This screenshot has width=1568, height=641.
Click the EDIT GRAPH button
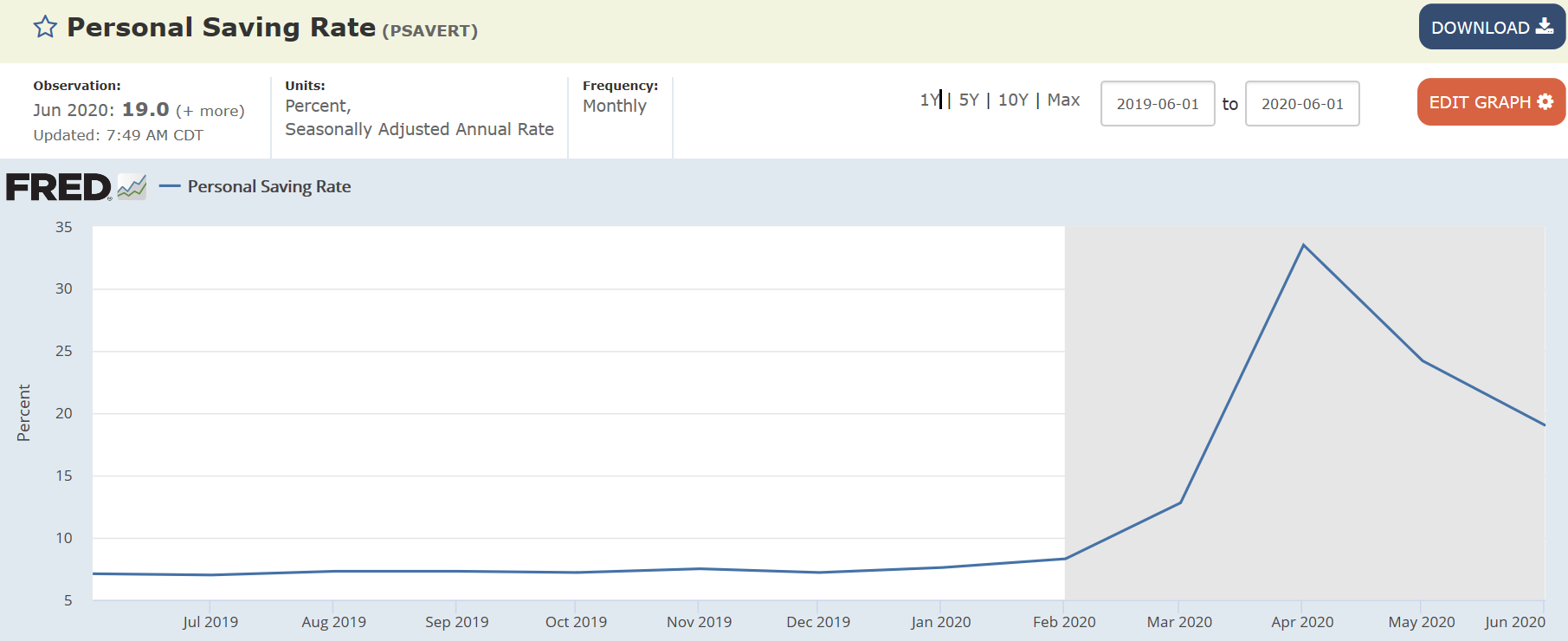[1491, 102]
